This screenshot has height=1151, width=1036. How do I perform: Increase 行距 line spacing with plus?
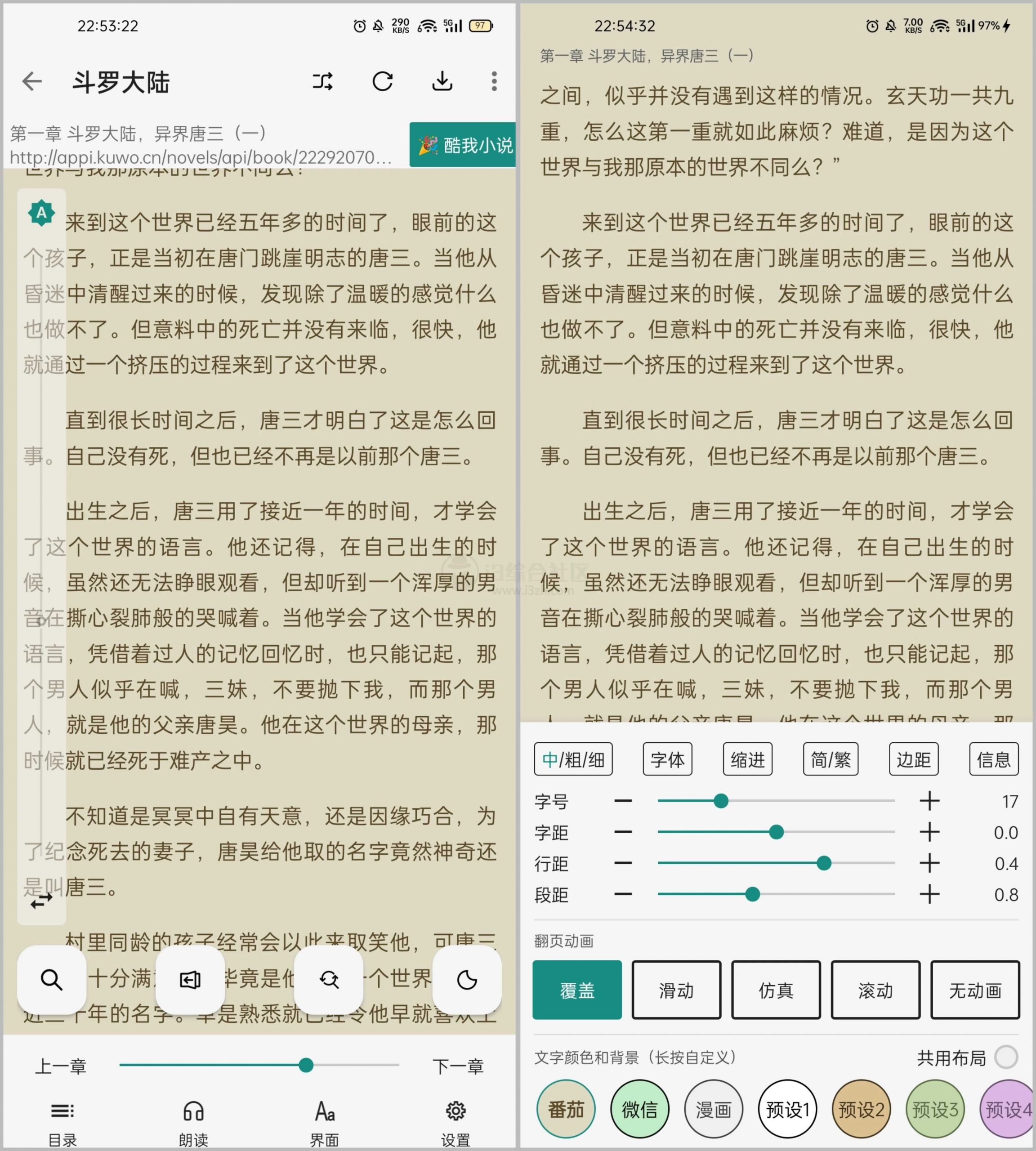[929, 864]
